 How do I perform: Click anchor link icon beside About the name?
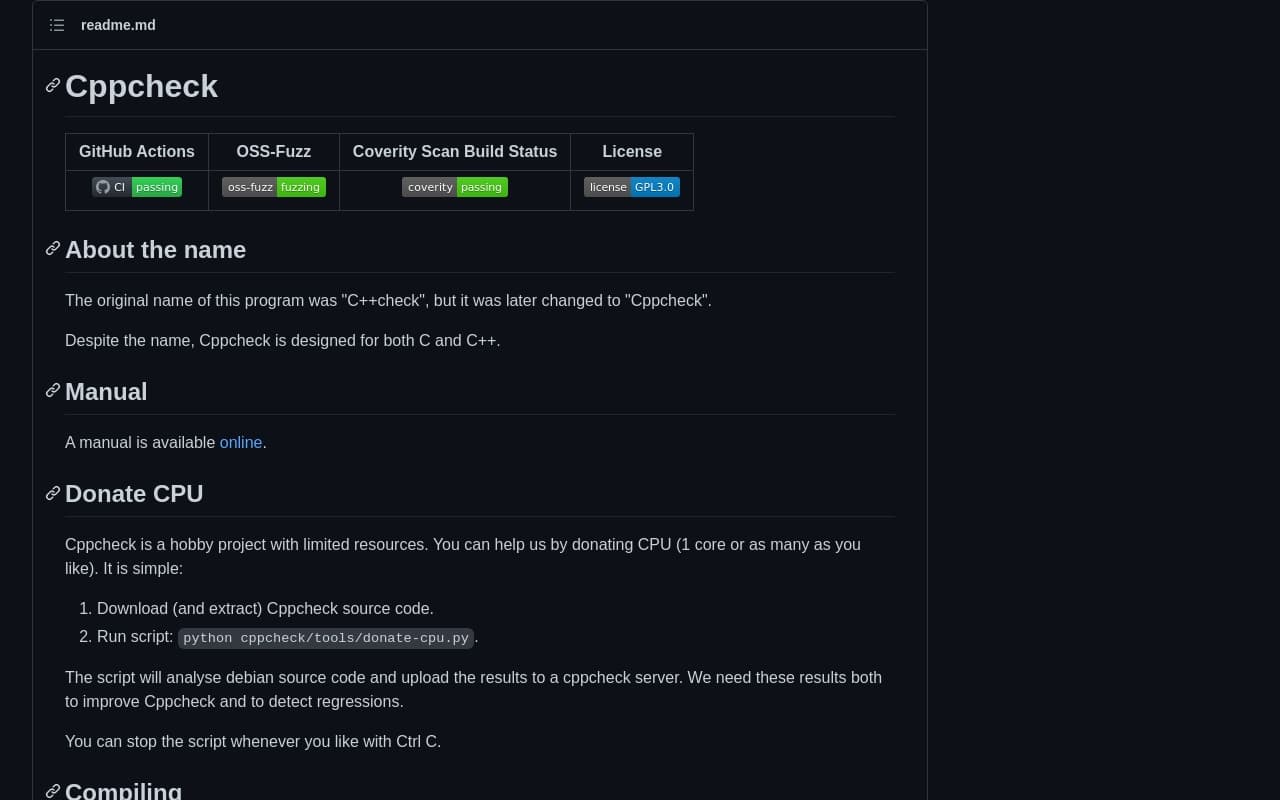[53, 248]
